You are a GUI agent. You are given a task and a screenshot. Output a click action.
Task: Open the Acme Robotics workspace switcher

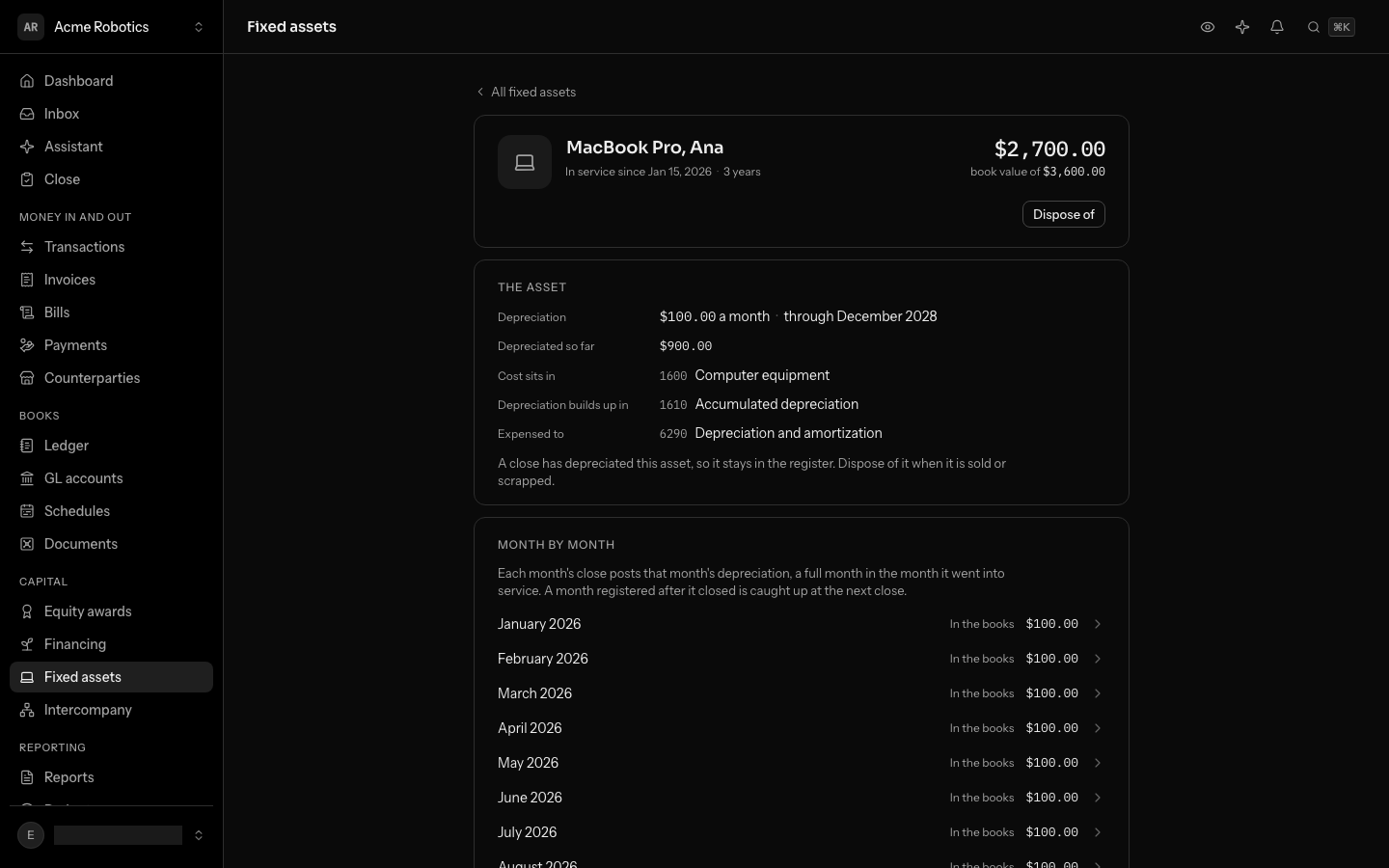(x=112, y=27)
